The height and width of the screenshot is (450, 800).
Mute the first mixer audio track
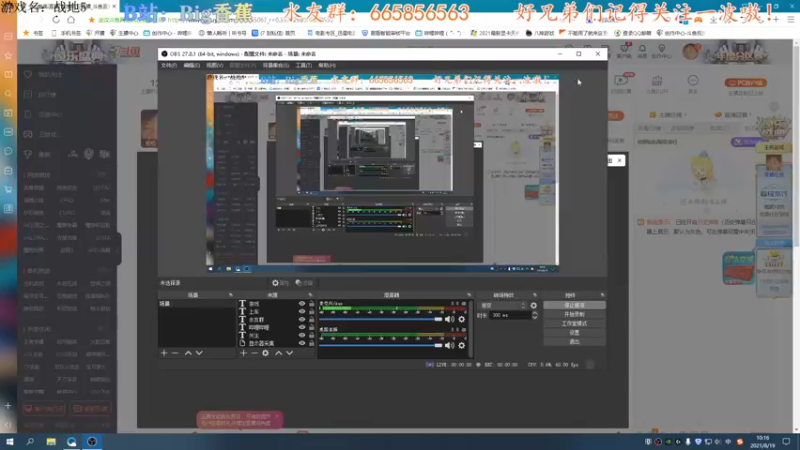point(449,319)
